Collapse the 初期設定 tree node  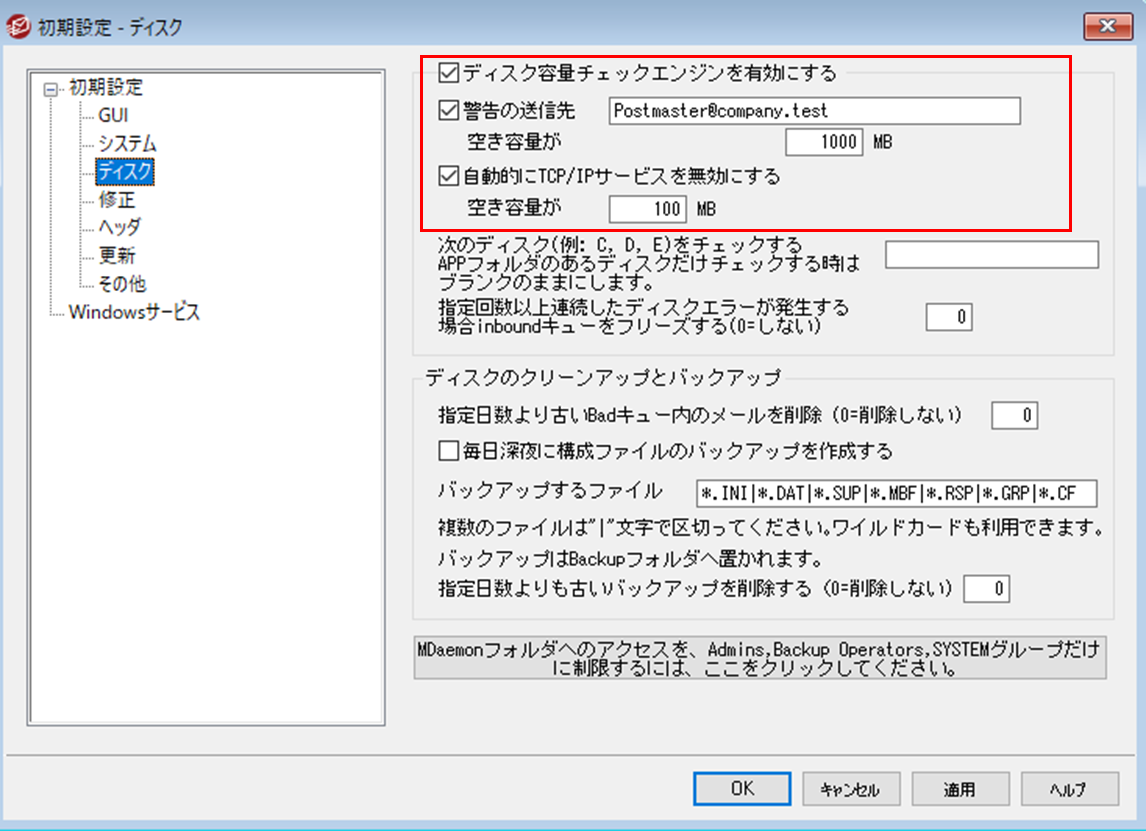pyautogui.click(x=50, y=88)
